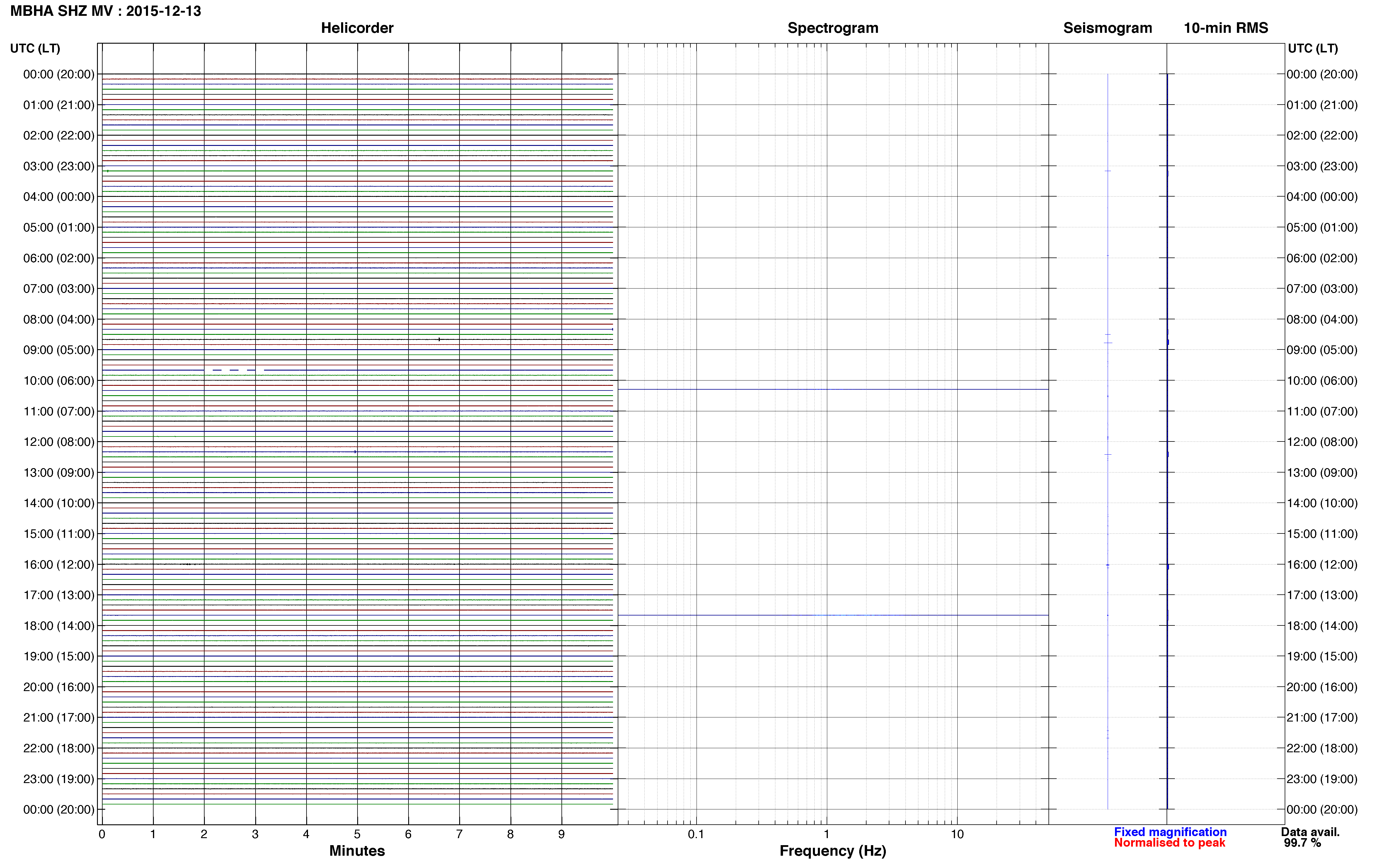Click left-axis time label "04:00 (00:00)"

[59, 197]
